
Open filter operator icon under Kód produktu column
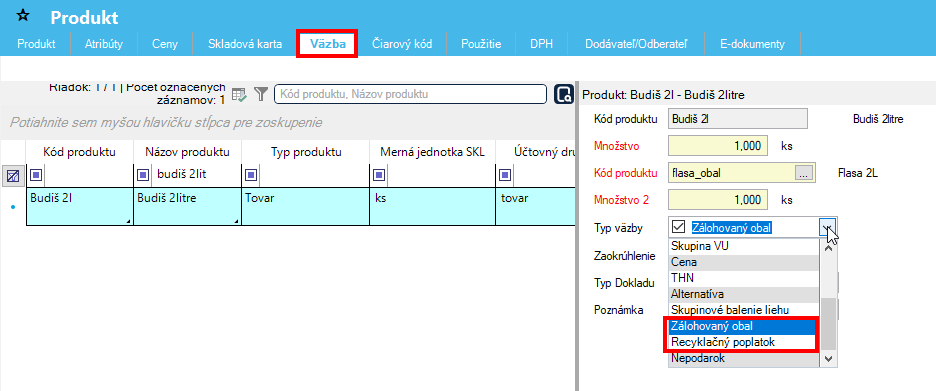click(x=35, y=175)
